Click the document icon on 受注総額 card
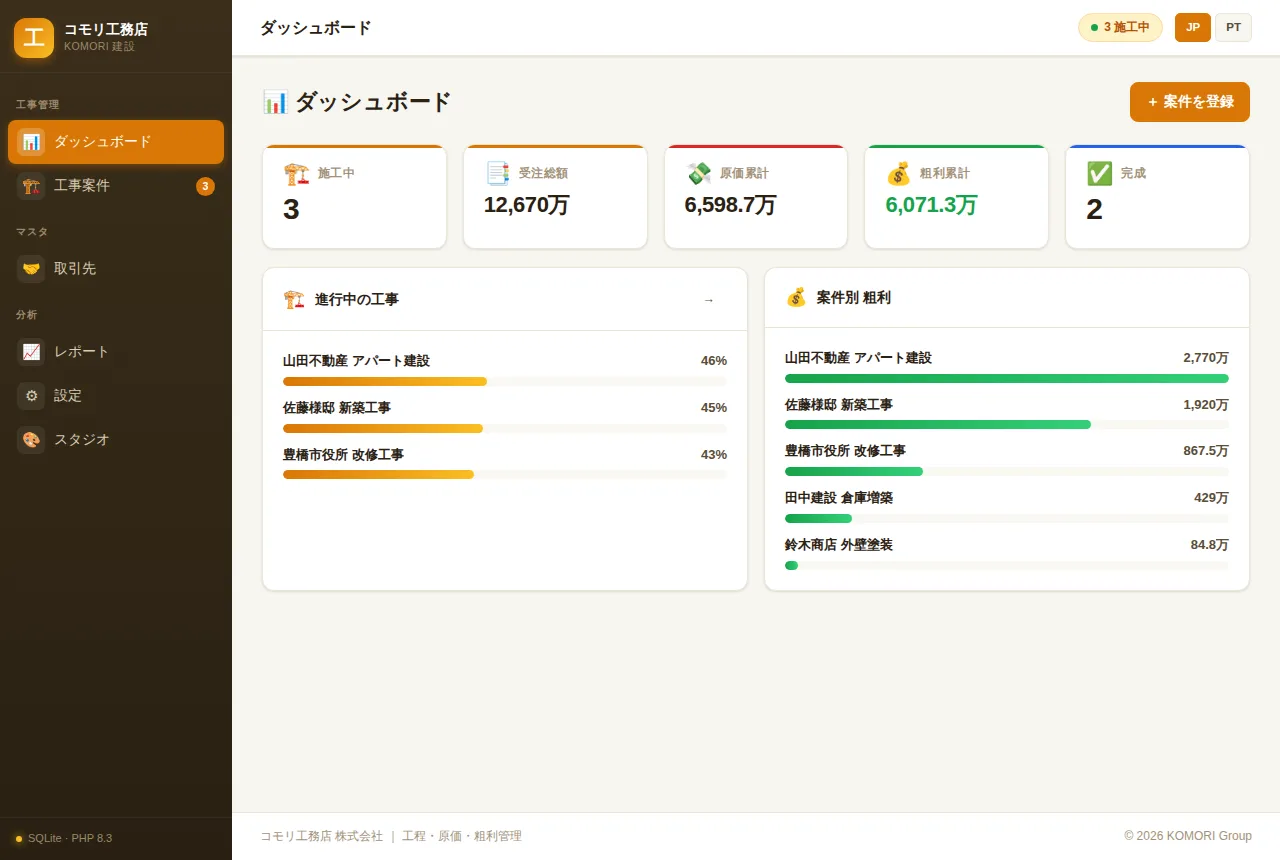 click(x=497, y=174)
